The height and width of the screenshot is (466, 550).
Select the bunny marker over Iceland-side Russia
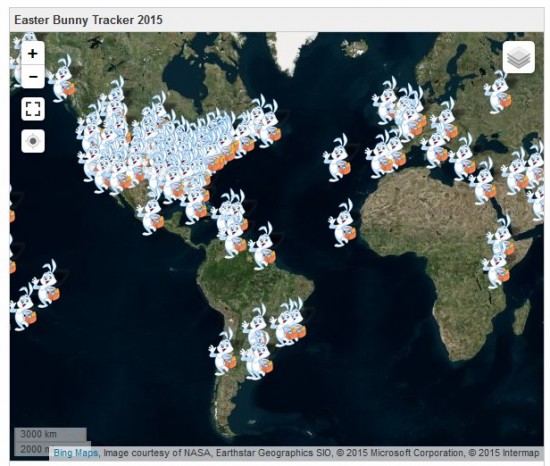pos(498,92)
